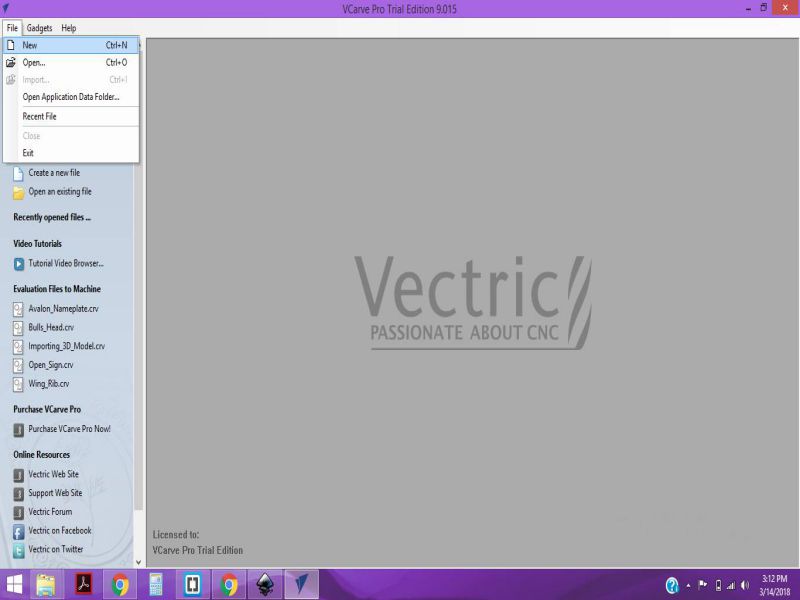The width and height of the screenshot is (800, 600).
Task: Click the Open an existing file folder icon
Action: 18,192
